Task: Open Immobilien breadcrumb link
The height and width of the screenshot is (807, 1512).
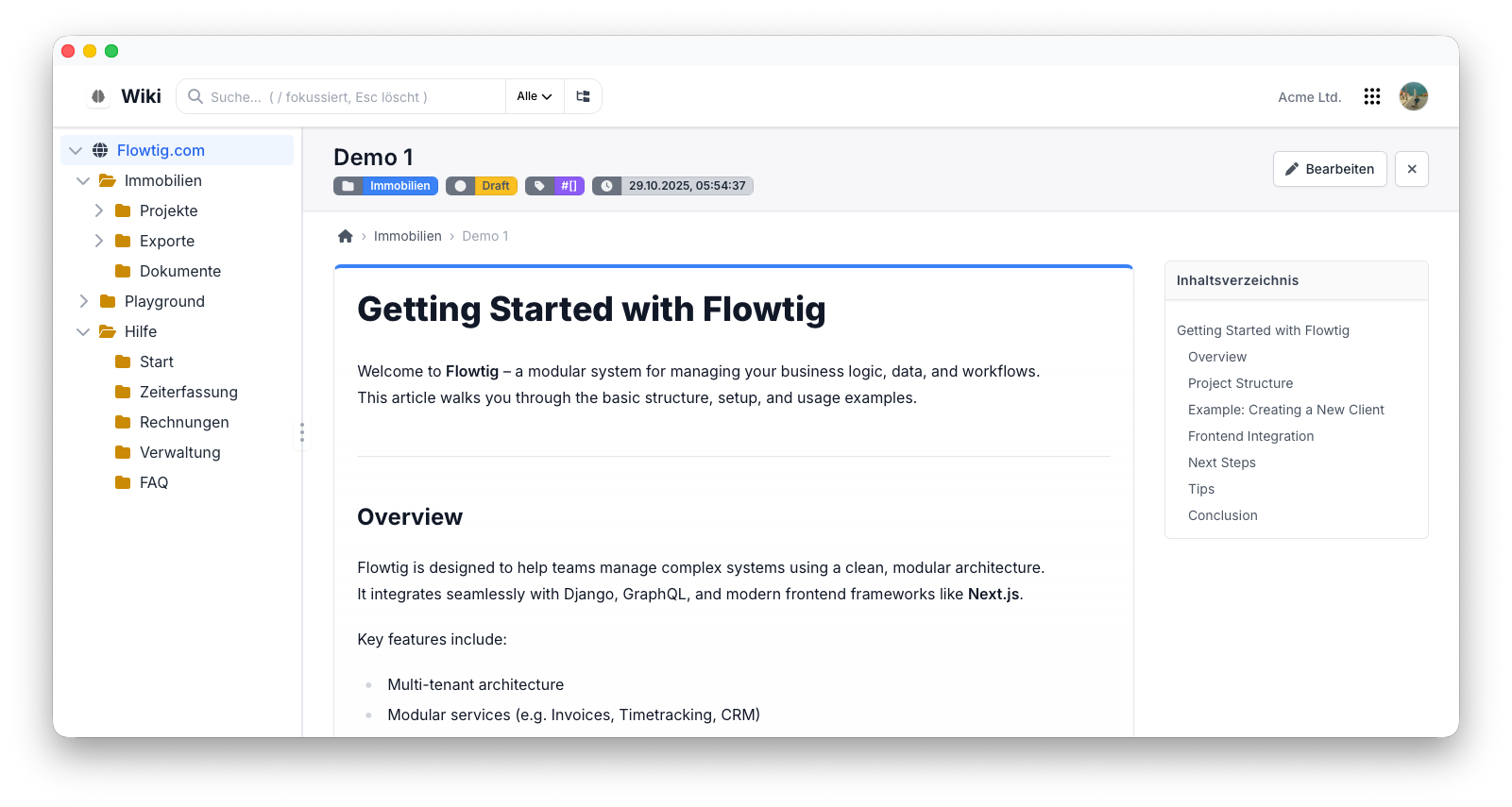Action: click(x=407, y=236)
